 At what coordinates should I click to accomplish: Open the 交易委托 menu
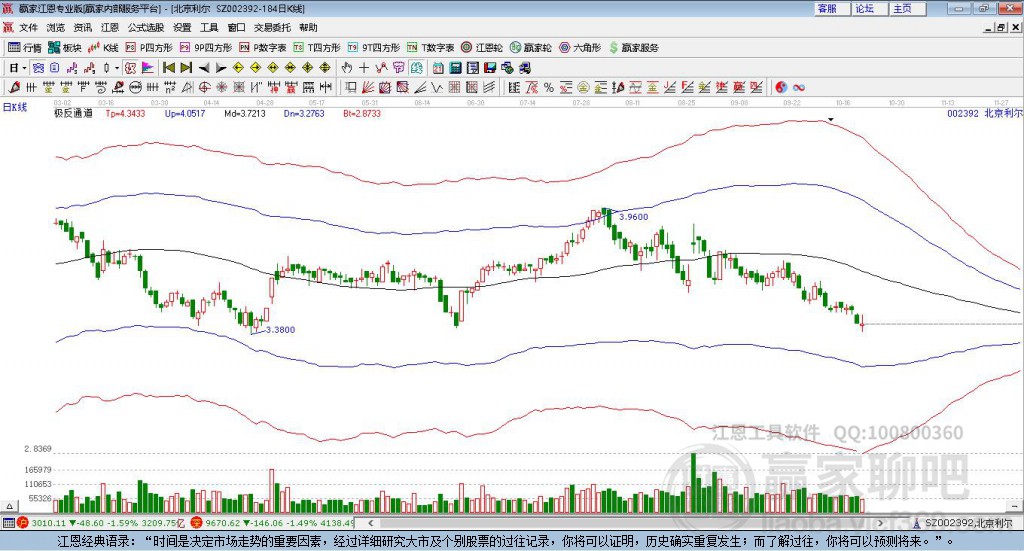272,27
